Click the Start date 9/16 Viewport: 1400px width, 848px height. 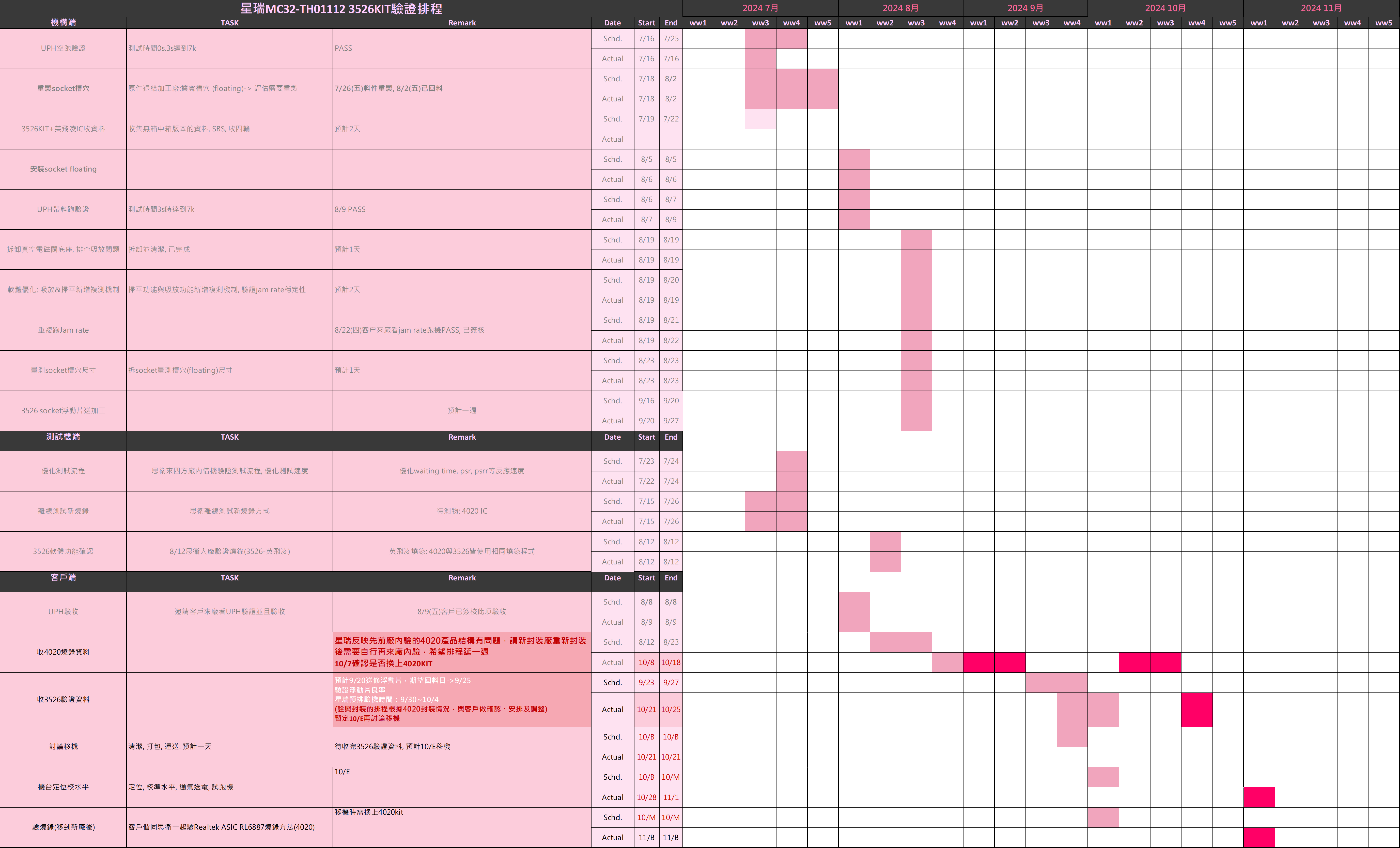(x=647, y=401)
